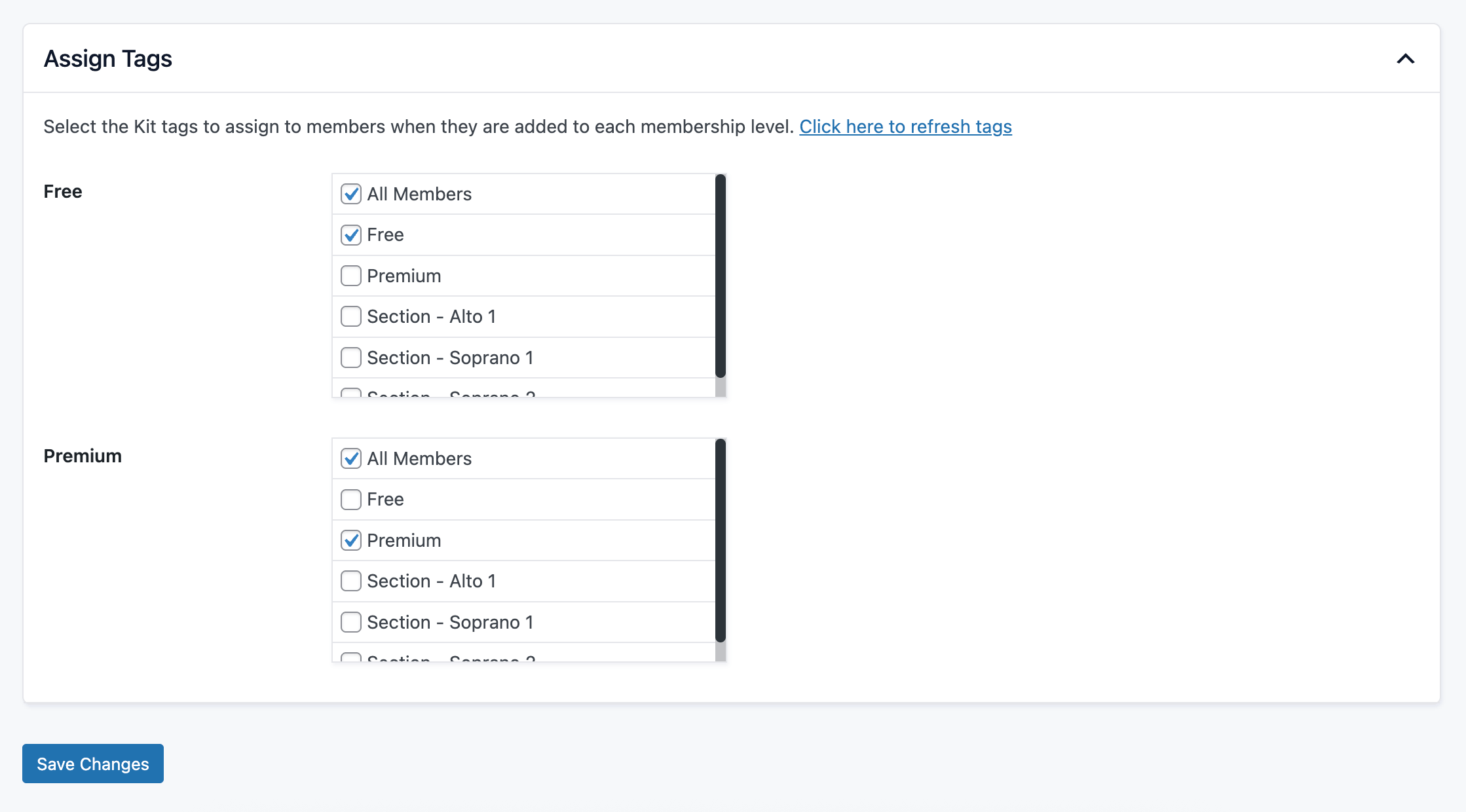
Task: Disable the Premium tag under Premium level
Action: point(351,540)
